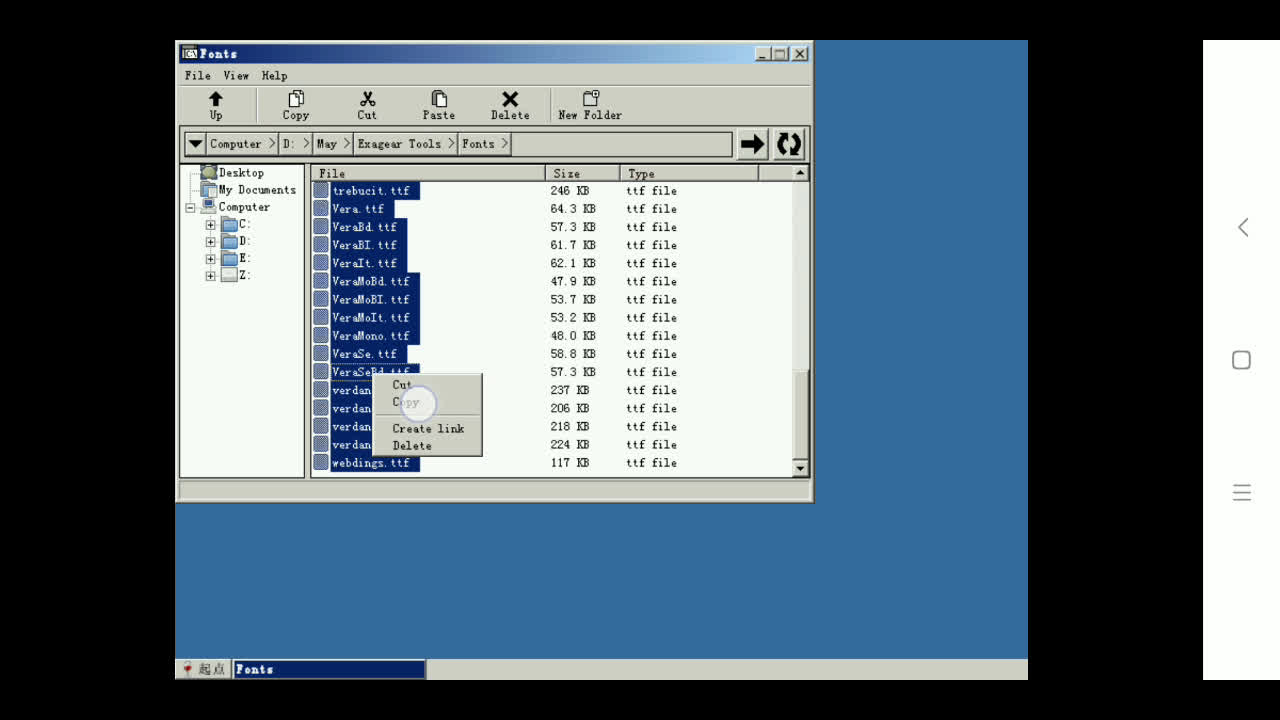Viewport: 1280px width, 720px height.
Task: Click the Up toolbar icon
Action: tap(216, 100)
